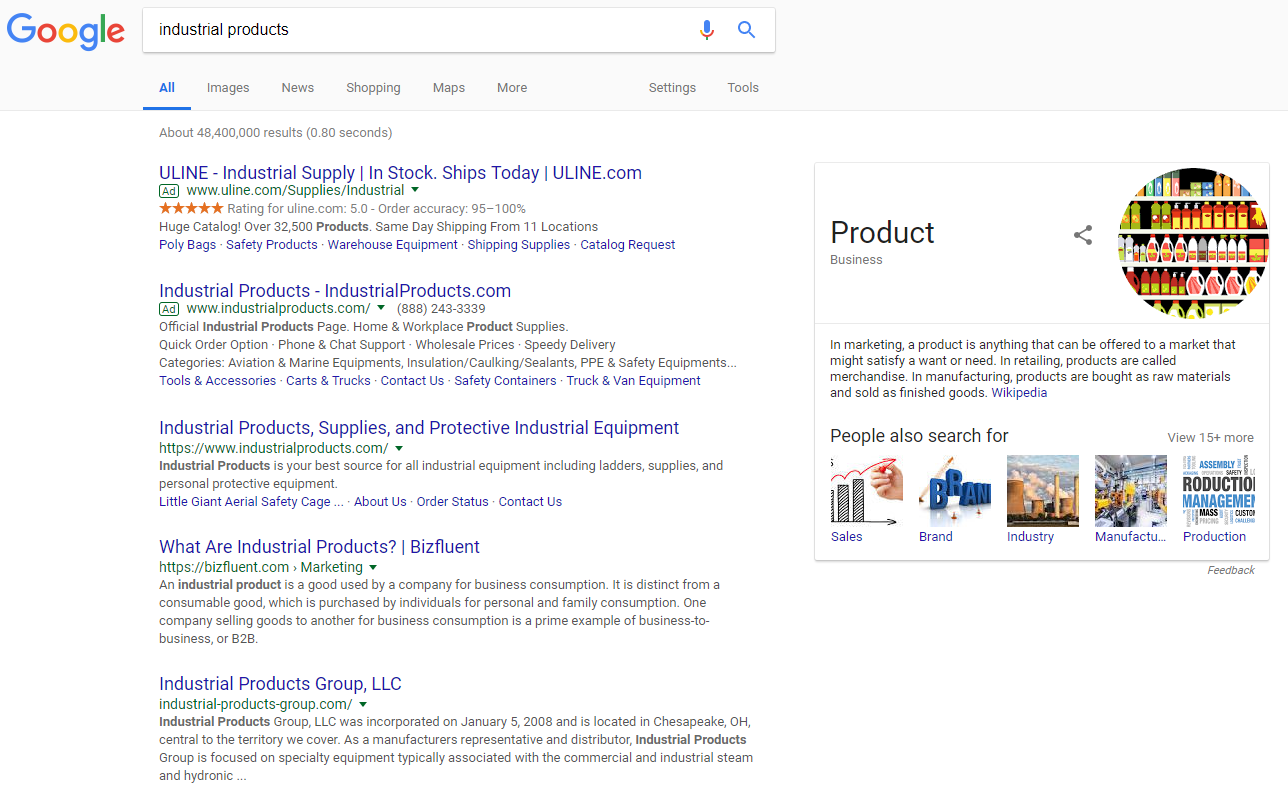1288x793 pixels.
Task: Click the orange star rating for uline.com
Action: coord(191,209)
